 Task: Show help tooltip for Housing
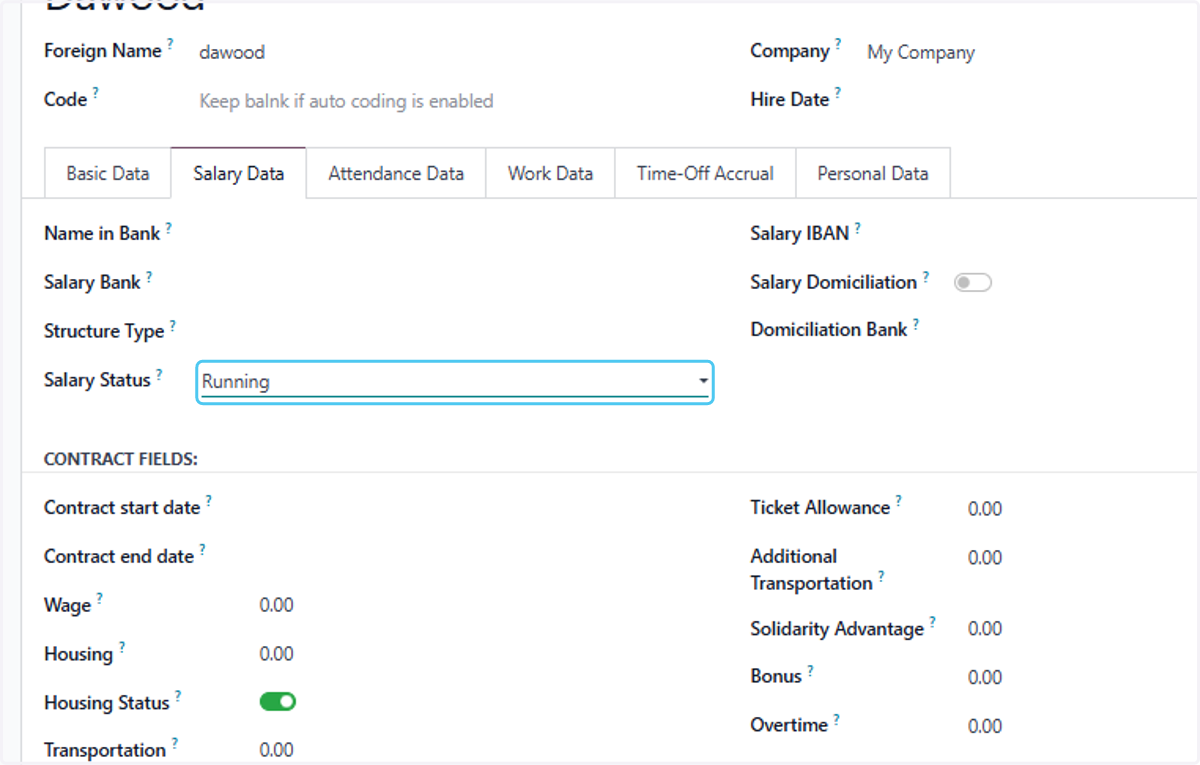(121, 647)
